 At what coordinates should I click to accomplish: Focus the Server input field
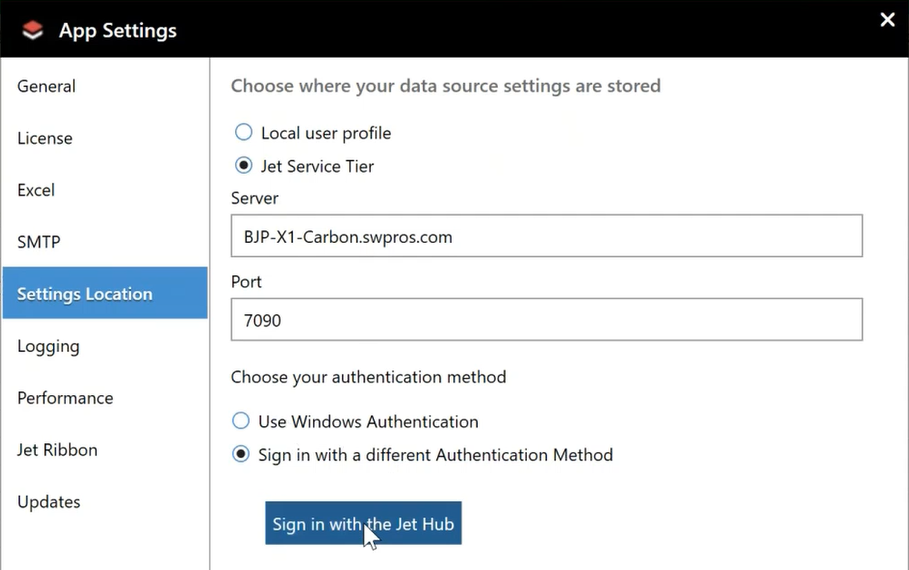547,236
